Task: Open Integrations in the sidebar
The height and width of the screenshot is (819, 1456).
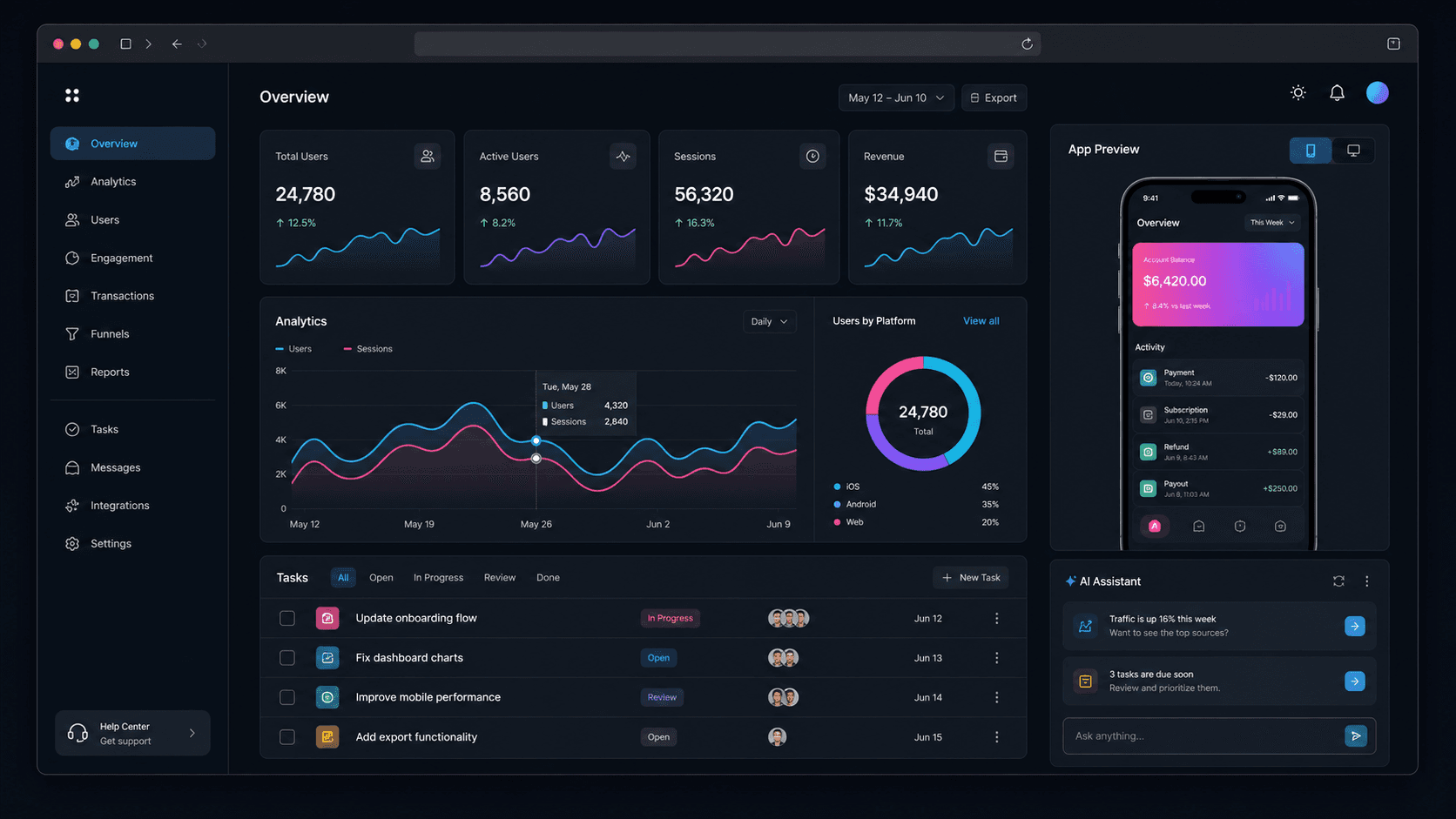Action: 132,506
